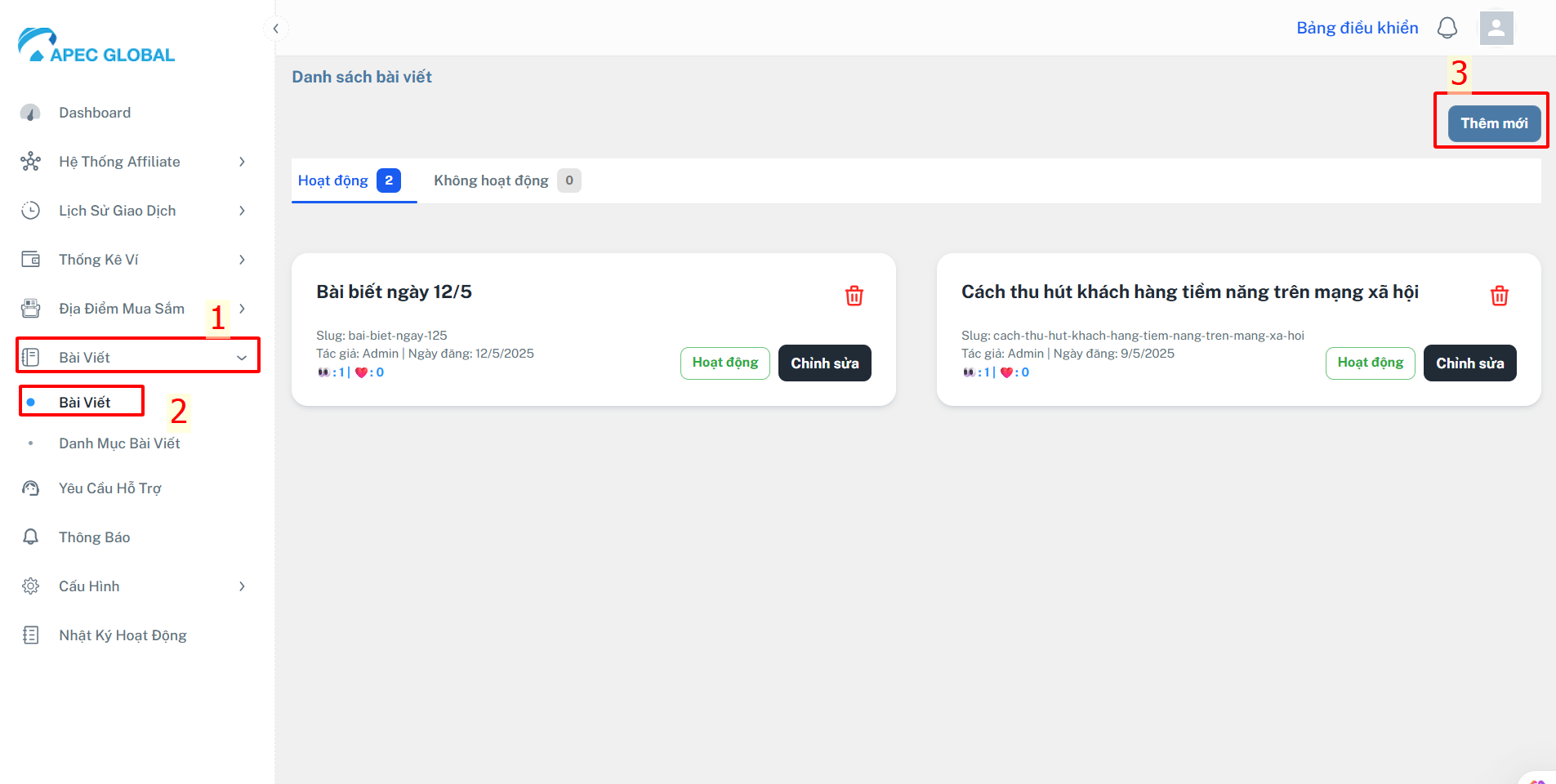Open Thông Báo in the sidebar
Image resolution: width=1556 pixels, height=784 pixels.
pyautogui.click(x=95, y=537)
